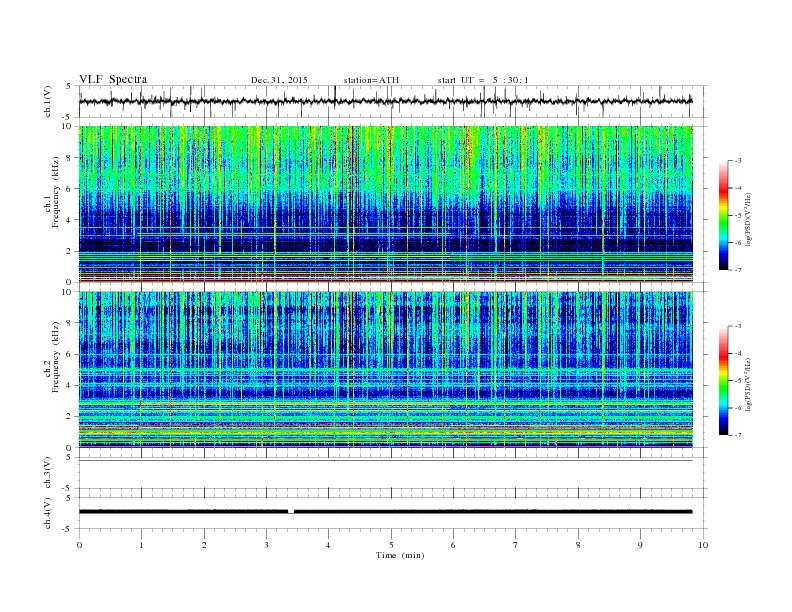792x612 pixels.
Task: Click the date 'Dec. 31, 2015'
Action: [279, 80]
